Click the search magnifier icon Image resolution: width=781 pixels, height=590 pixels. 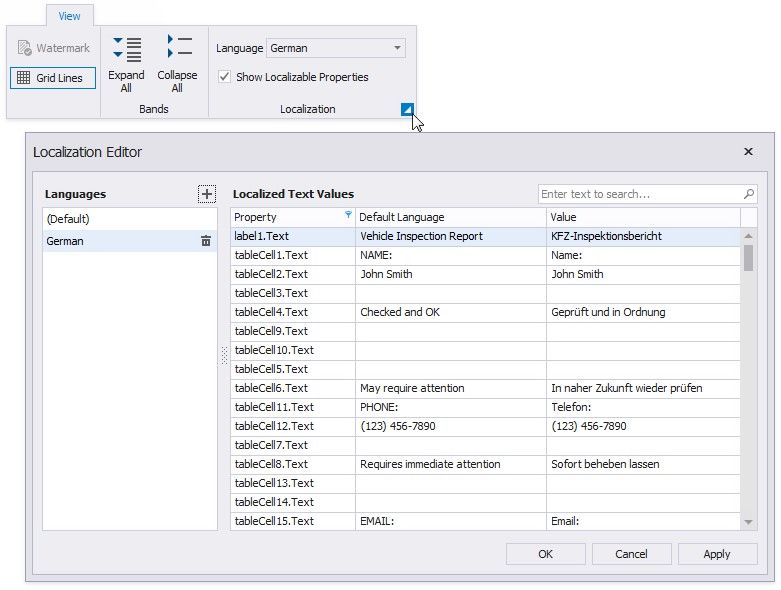(748, 194)
